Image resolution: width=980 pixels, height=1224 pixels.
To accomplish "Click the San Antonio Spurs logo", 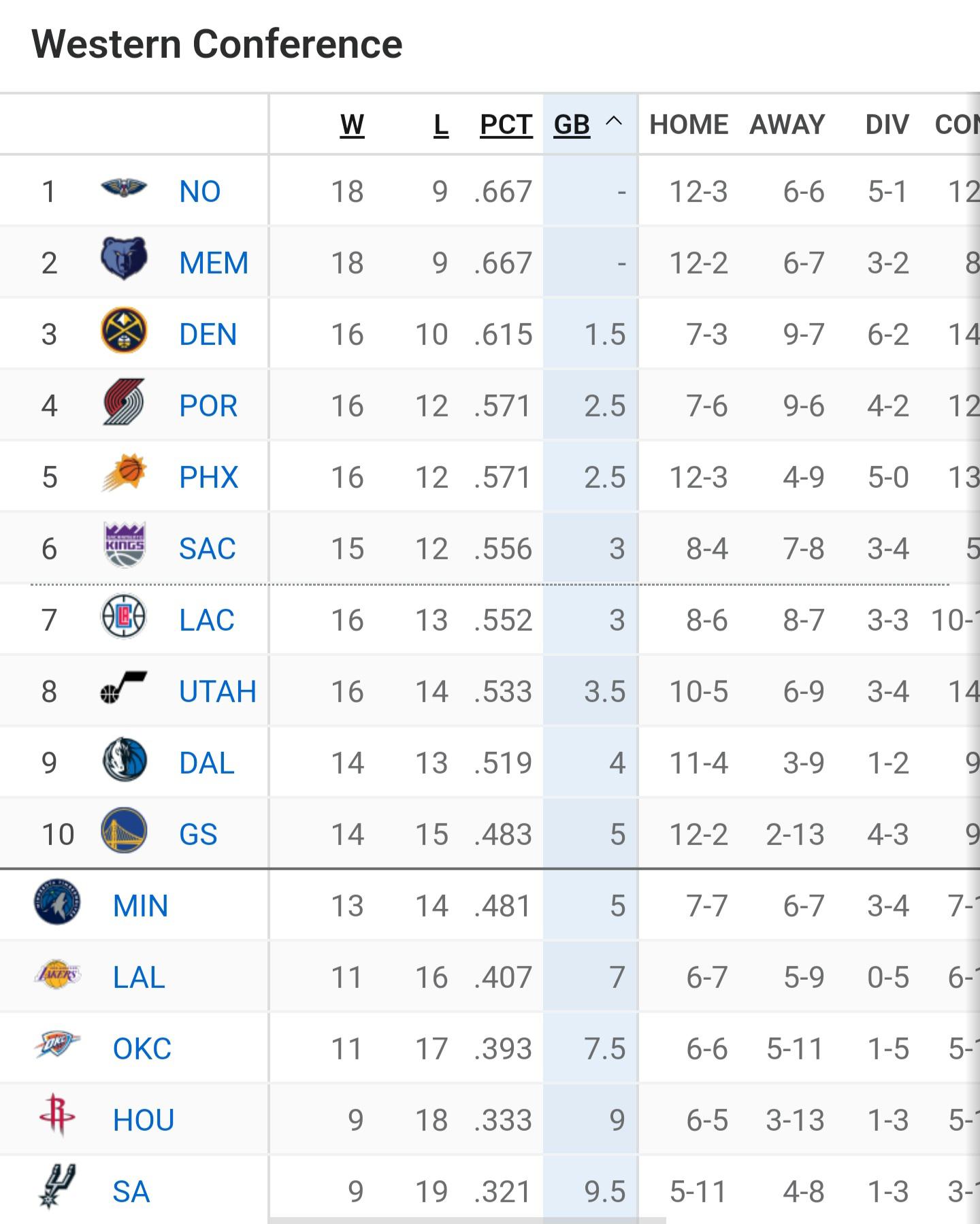I will coord(57,1187).
